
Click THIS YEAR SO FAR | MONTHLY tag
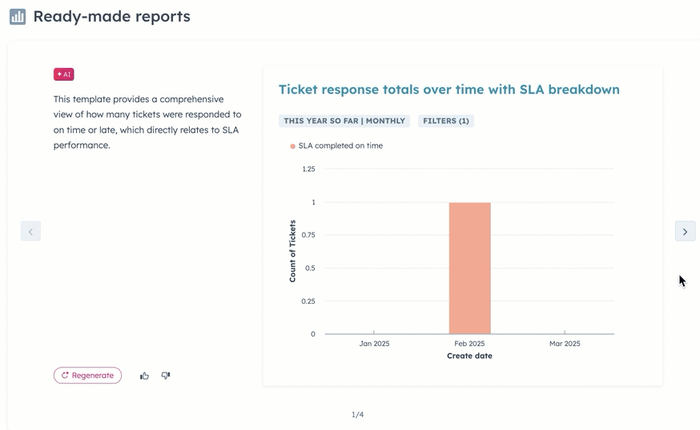(344, 121)
